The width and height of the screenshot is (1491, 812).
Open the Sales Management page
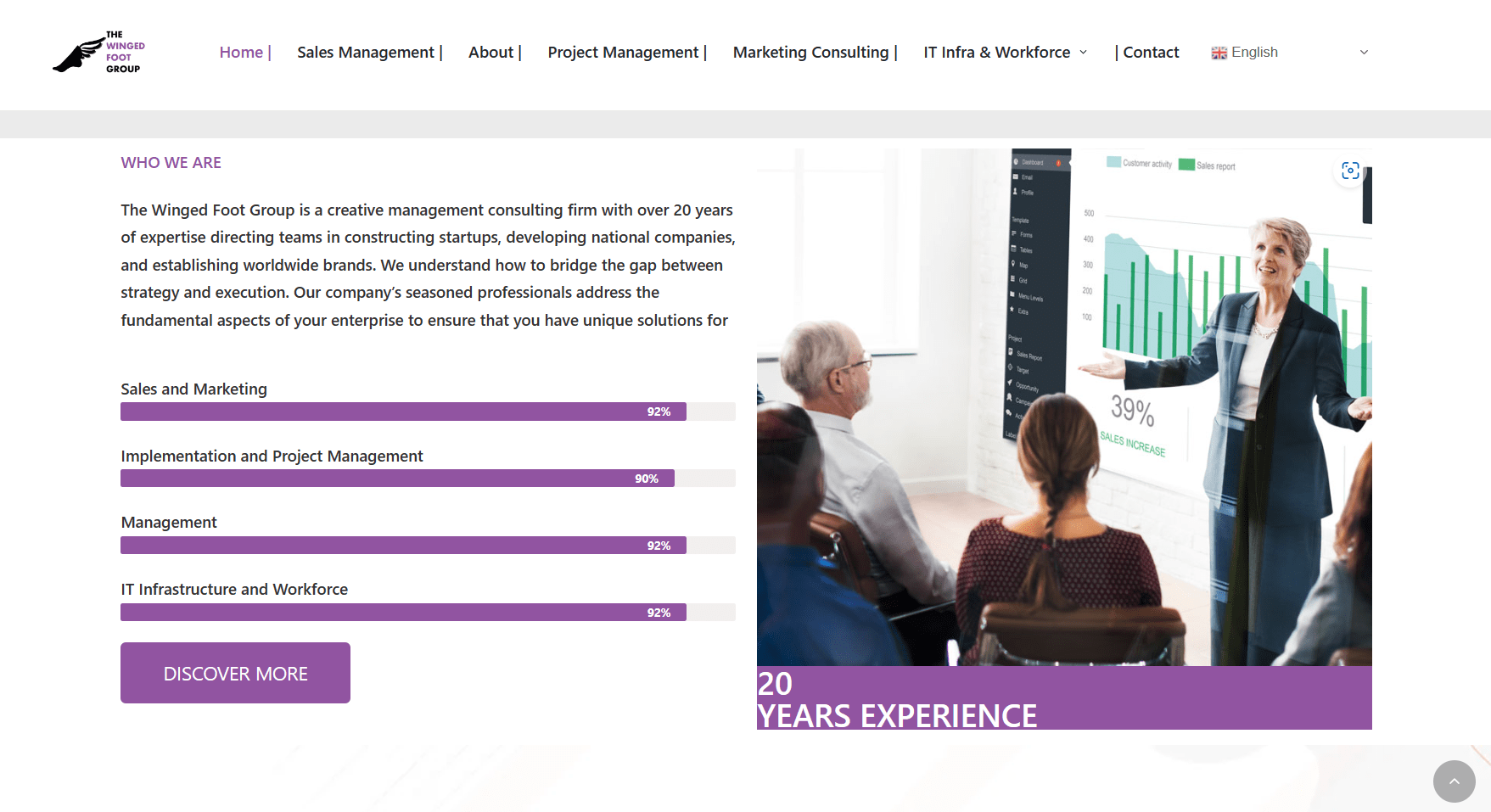pos(366,53)
